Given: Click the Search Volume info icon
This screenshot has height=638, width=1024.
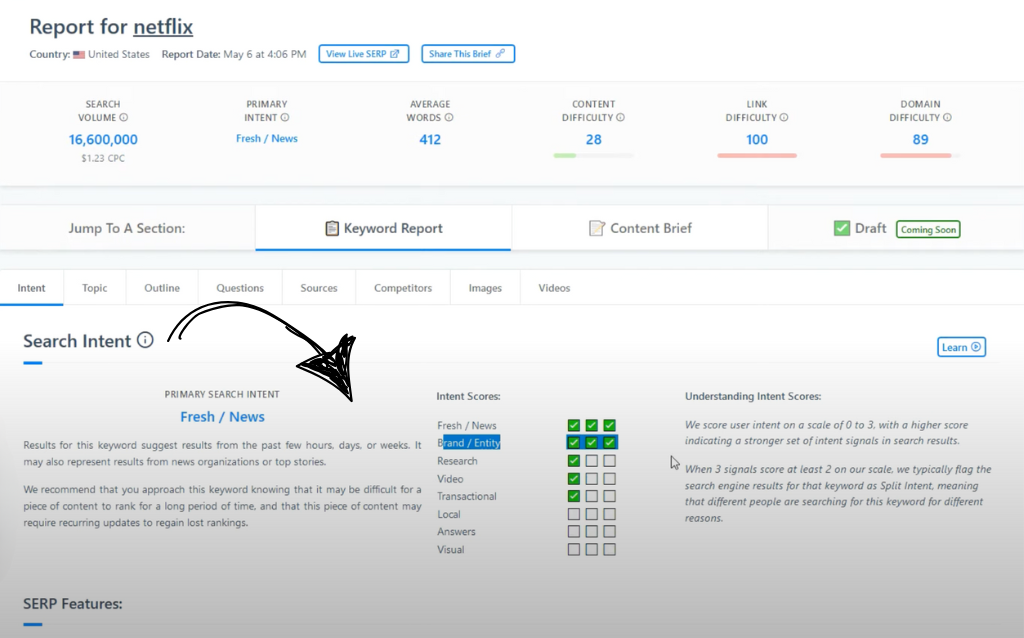Looking at the screenshot, I should pyautogui.click(x=123, y=118).
